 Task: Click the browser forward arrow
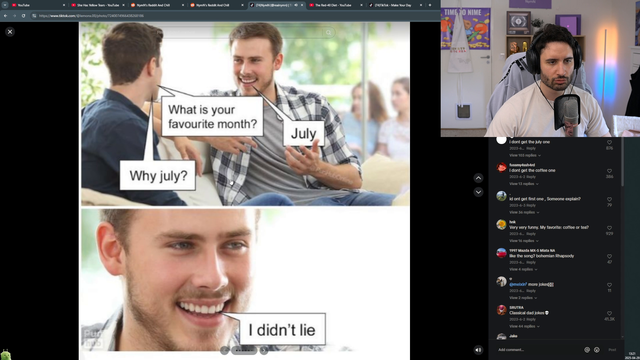[14, 16]
